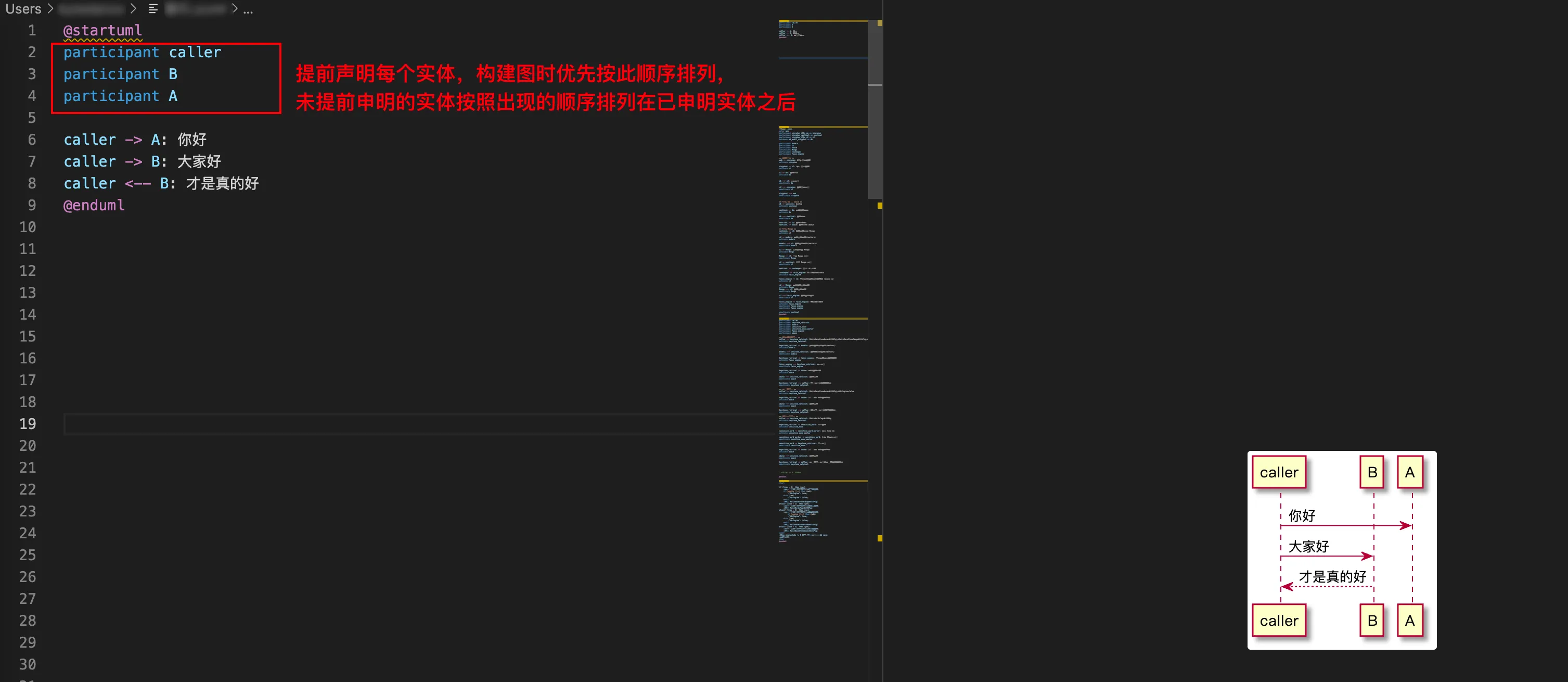Expand chevron before breadcrumb ellipsis
Screen dimensions: 1568x682
pyautogui.click(x=234, y=8)
